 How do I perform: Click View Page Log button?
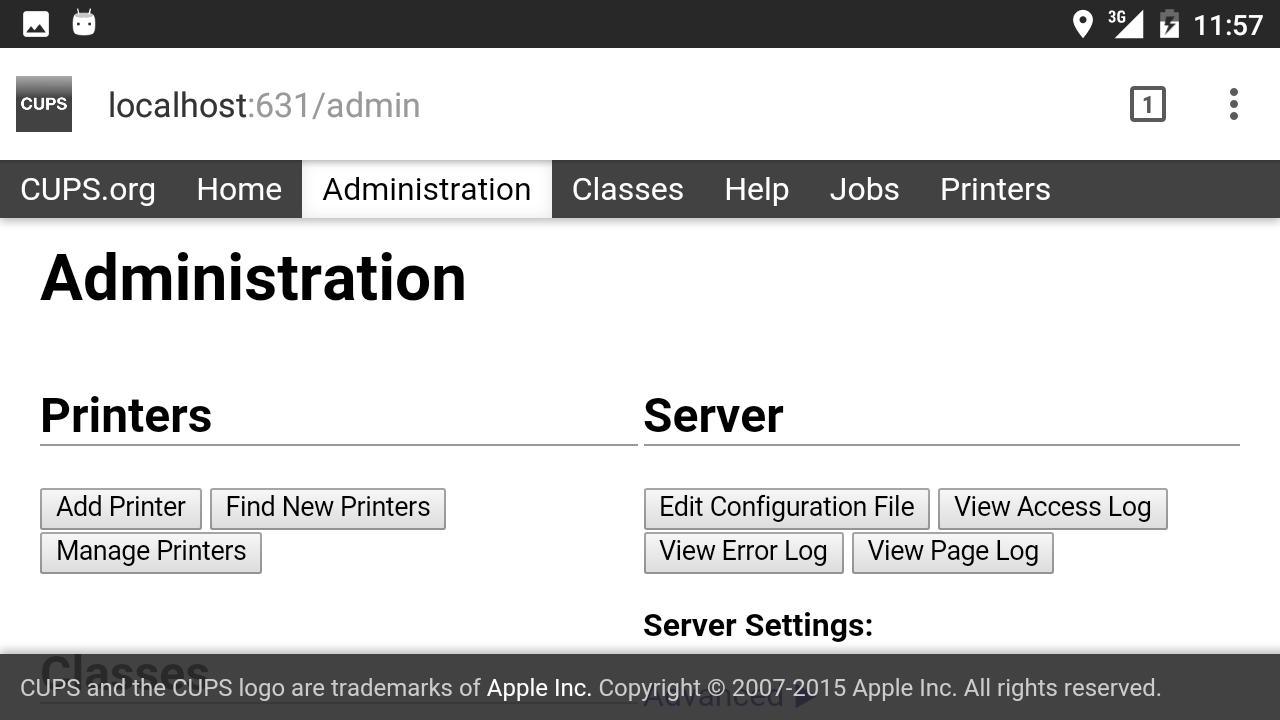point(953,552)
